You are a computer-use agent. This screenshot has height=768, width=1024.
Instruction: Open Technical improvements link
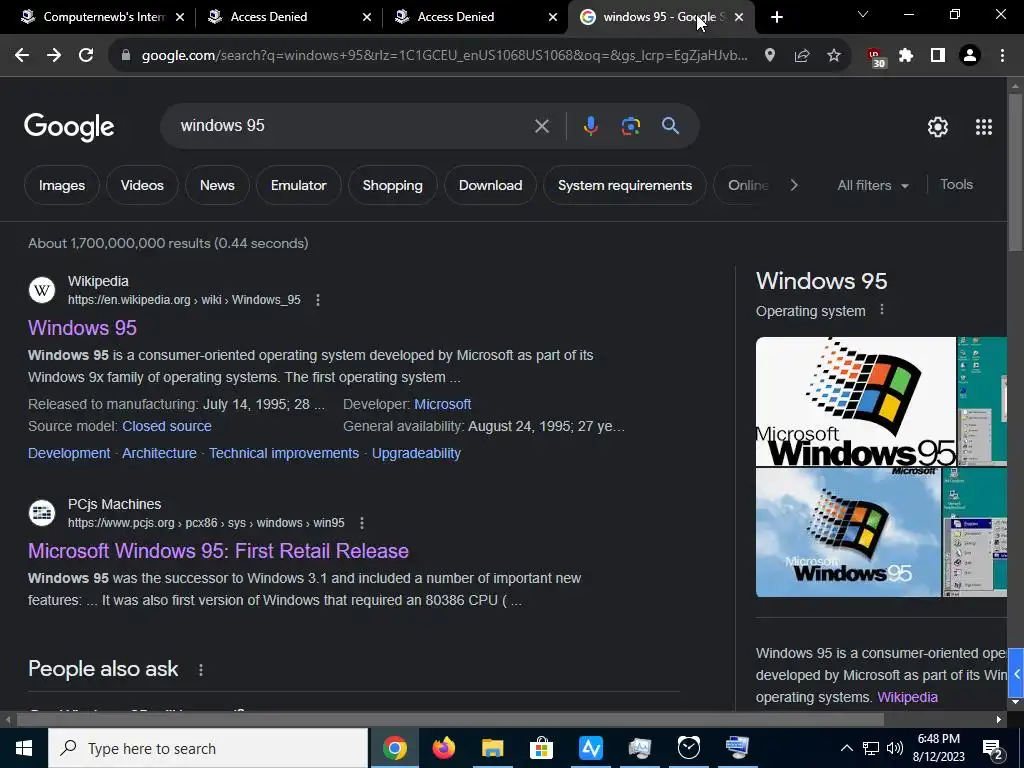[x=284, y=453]
